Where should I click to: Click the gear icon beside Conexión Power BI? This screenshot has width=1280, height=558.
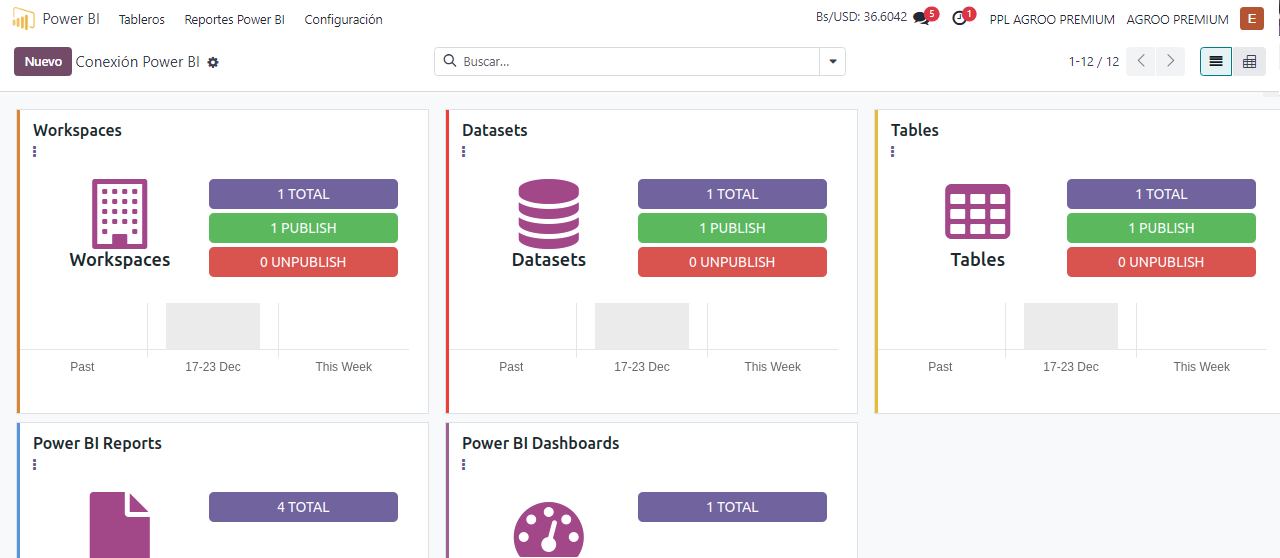pyautogui.click(x=213, y=62)
